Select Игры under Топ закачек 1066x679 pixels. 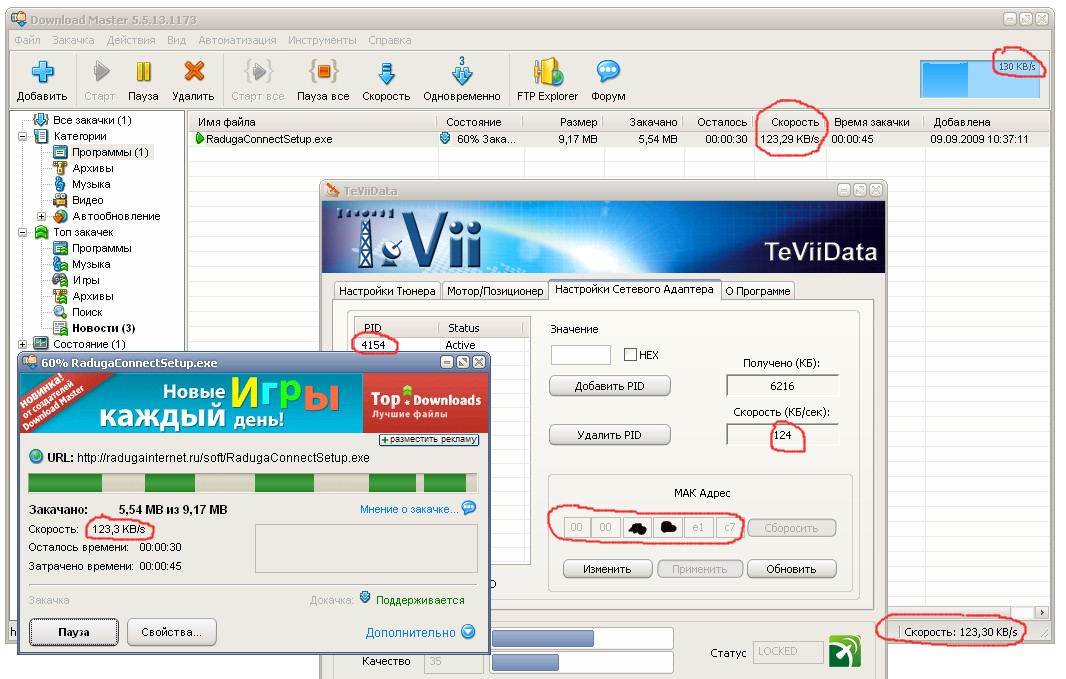tap(86, 280)
